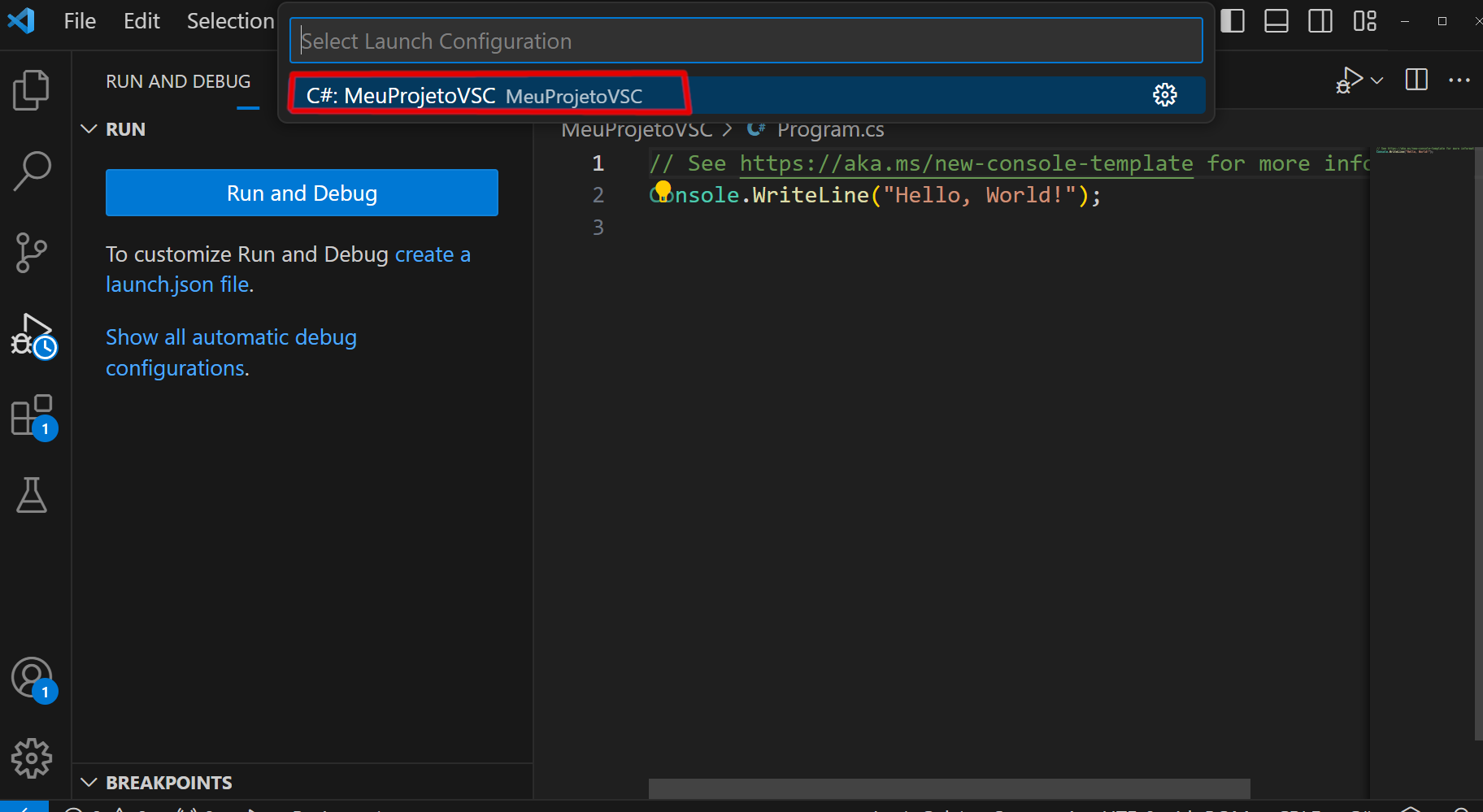
Task: Toggle the Secondary Side Bar
Action: point(1320,21)
